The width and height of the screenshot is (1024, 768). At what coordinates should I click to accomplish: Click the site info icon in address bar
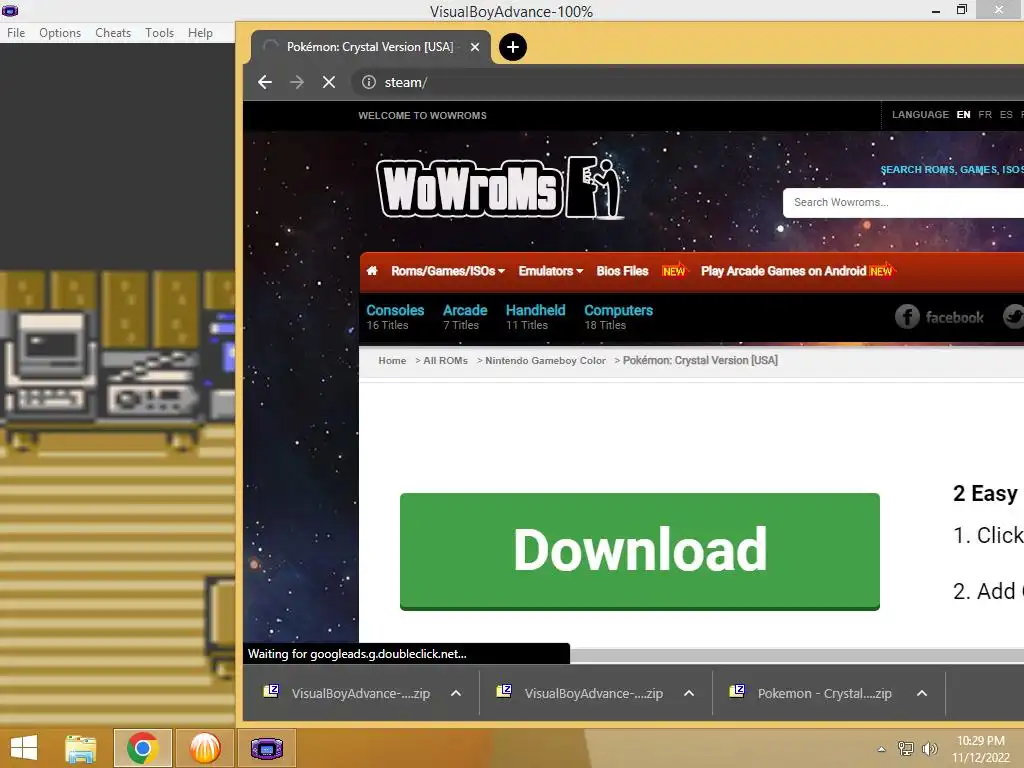(369, 82)
